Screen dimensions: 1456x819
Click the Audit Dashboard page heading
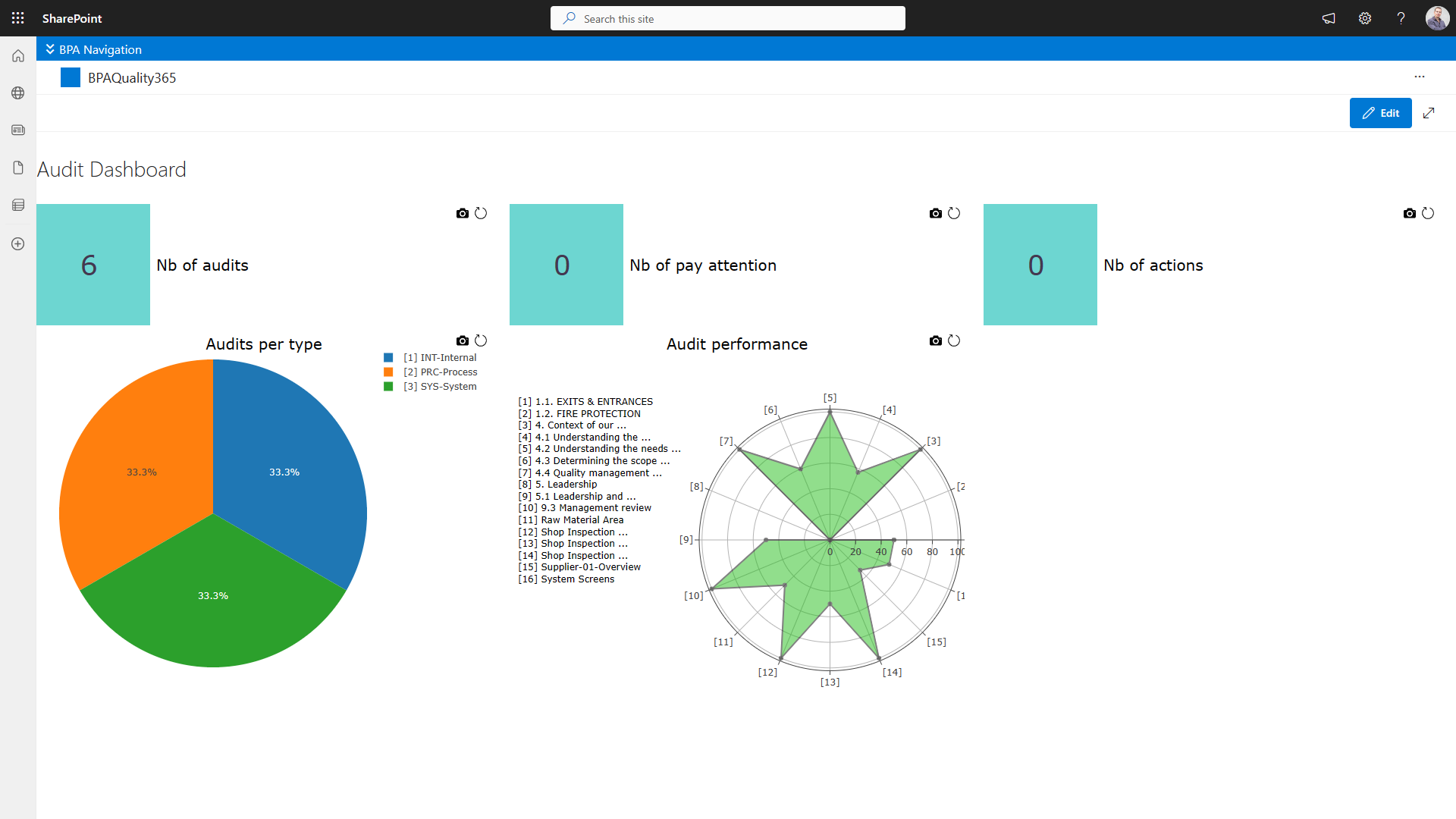(x=111, y=169)
